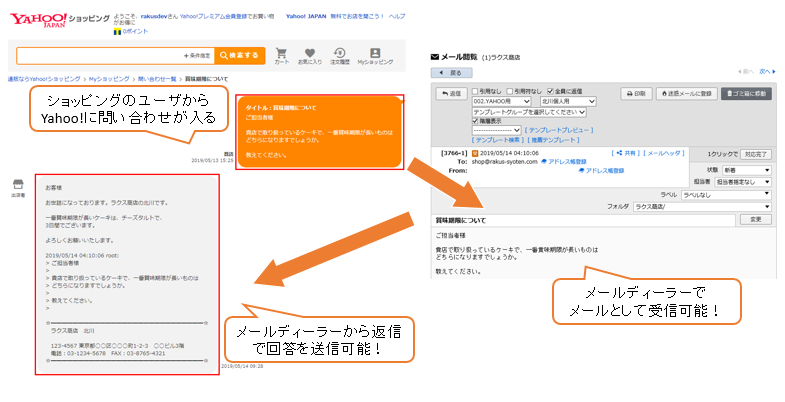Click the envelope icon next to メール閲覧
785x402 pixels.
pyautogui.click(x=435, y=57)
